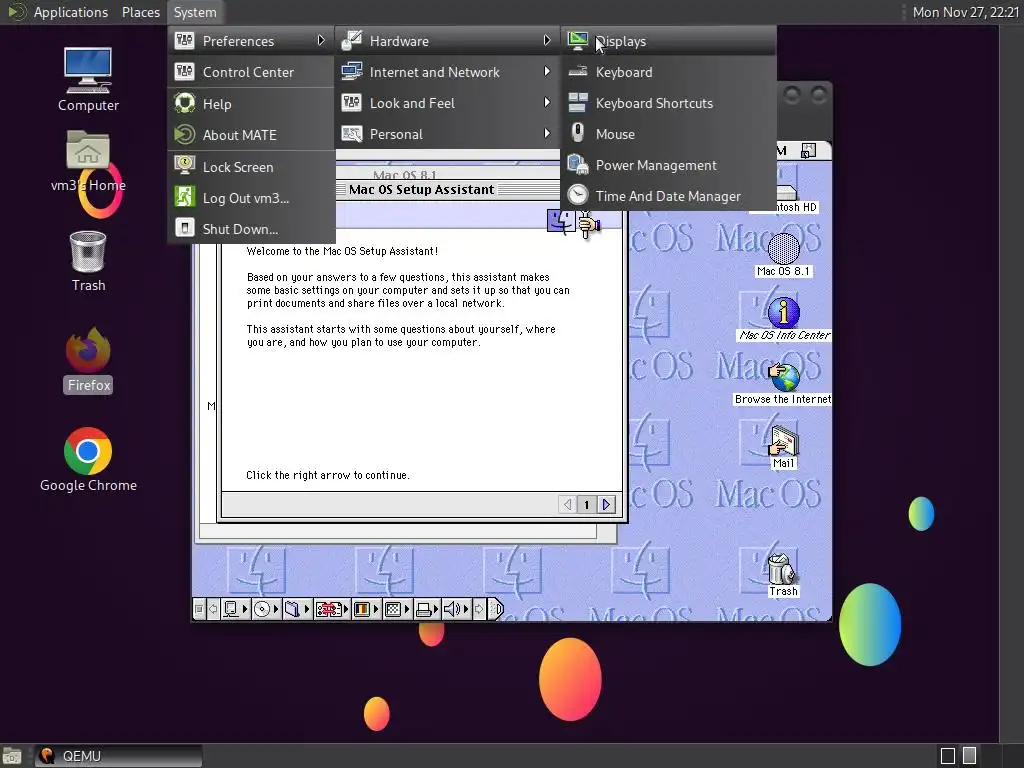Click the Mac OS Setup Assistant title bar
Screen dimensions: 1024x768
422,190
